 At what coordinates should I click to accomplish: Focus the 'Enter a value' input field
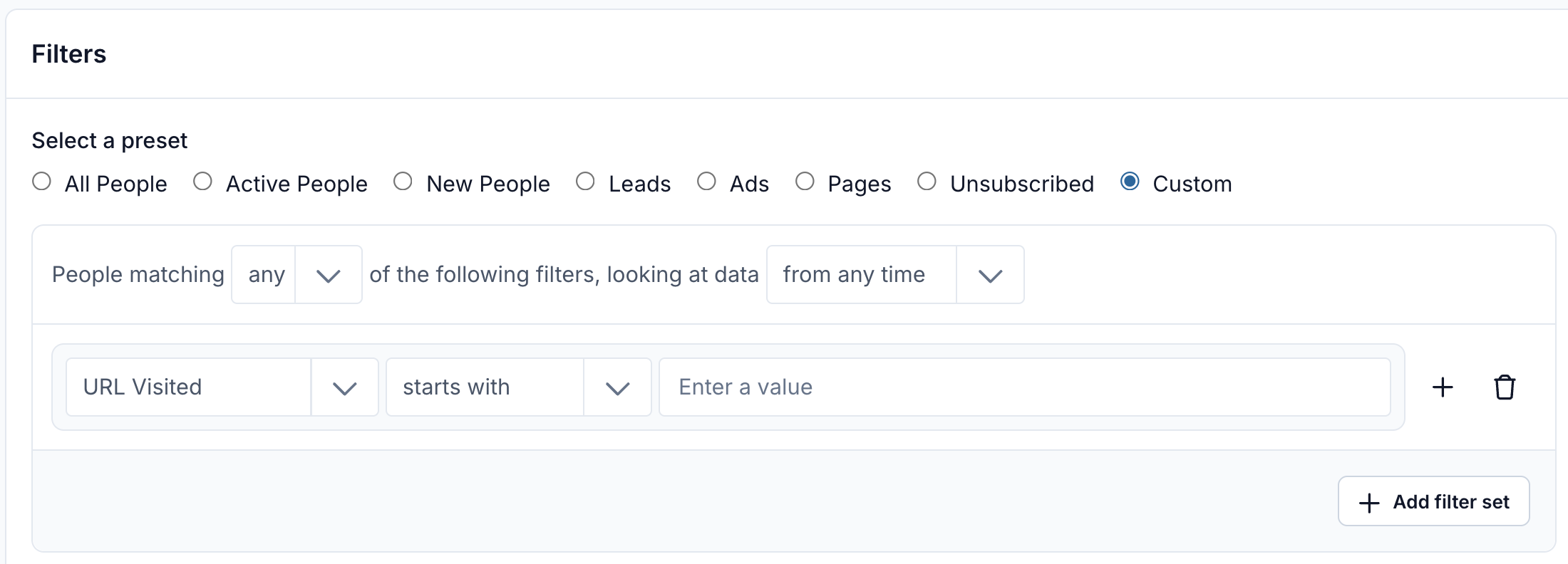pyautogui.click(x=1025, y=387)
